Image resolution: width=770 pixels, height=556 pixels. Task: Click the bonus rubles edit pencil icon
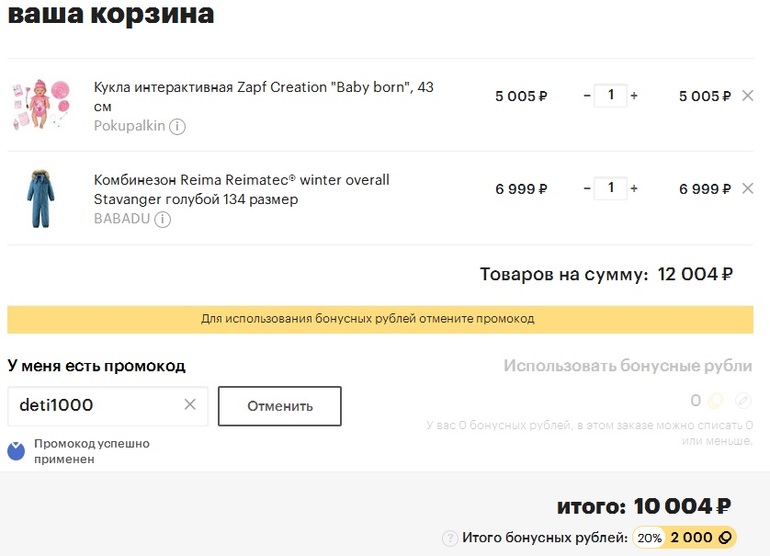coord(742,401)
